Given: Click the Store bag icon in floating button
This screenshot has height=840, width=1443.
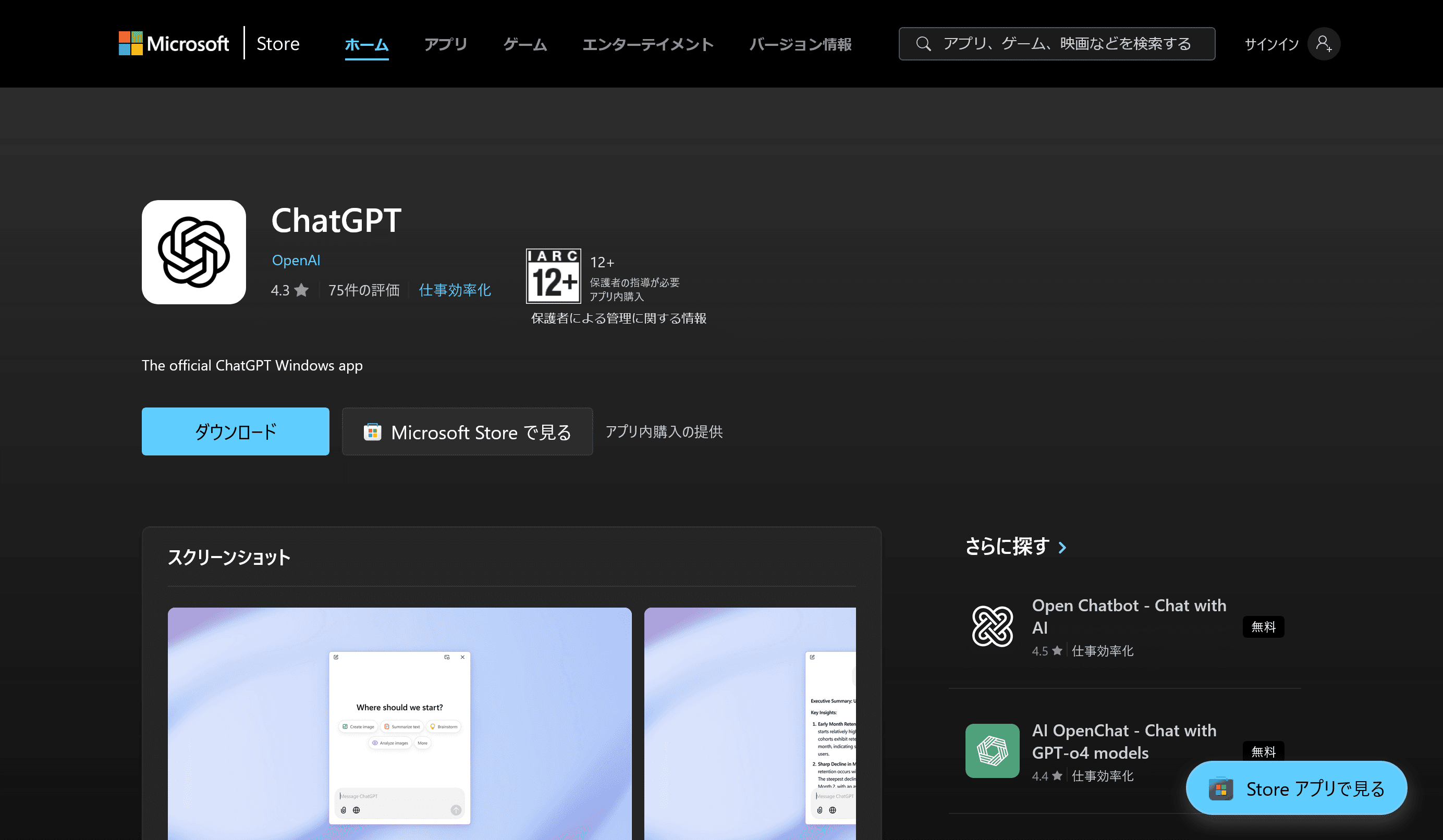Looking at the screenshot, I should [x=1220, y=789].
